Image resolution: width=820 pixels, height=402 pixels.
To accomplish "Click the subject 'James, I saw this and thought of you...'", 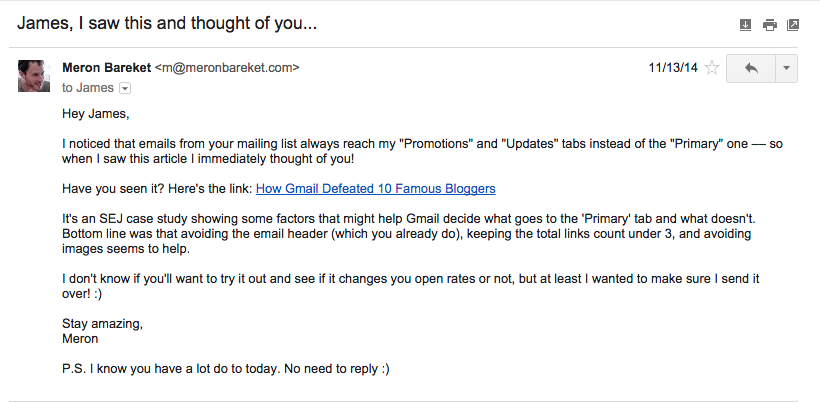I will pos(167,24).
